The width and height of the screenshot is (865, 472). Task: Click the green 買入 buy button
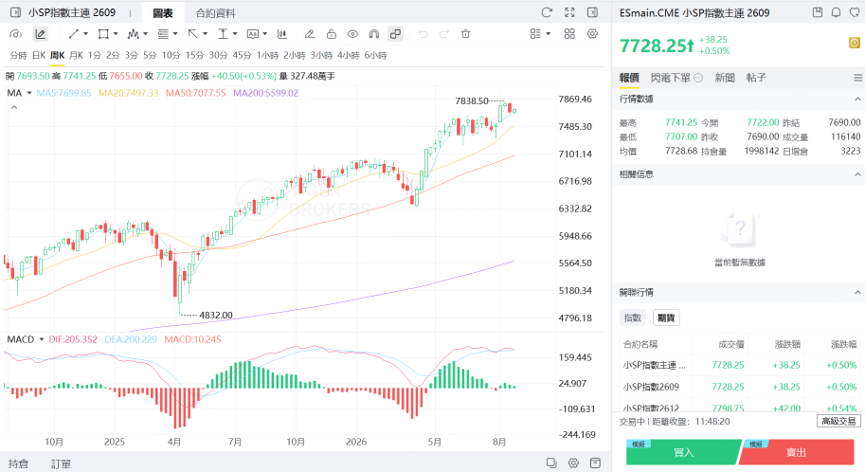(x=683, y=452)
